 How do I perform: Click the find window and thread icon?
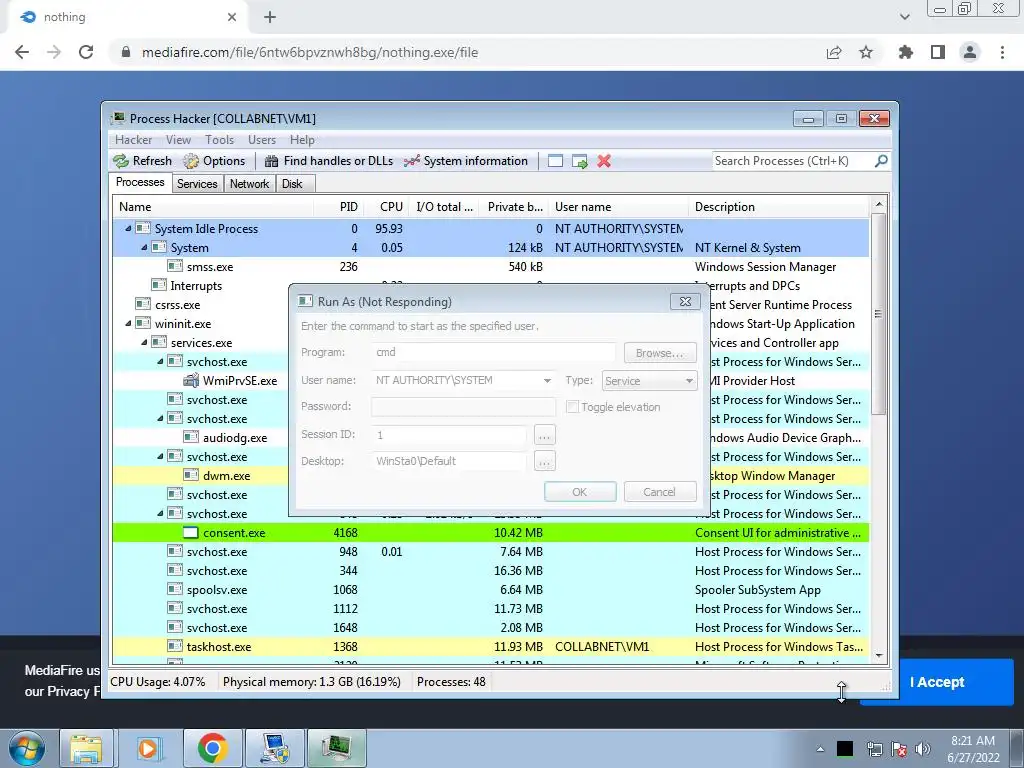click(x=579, y=161)
